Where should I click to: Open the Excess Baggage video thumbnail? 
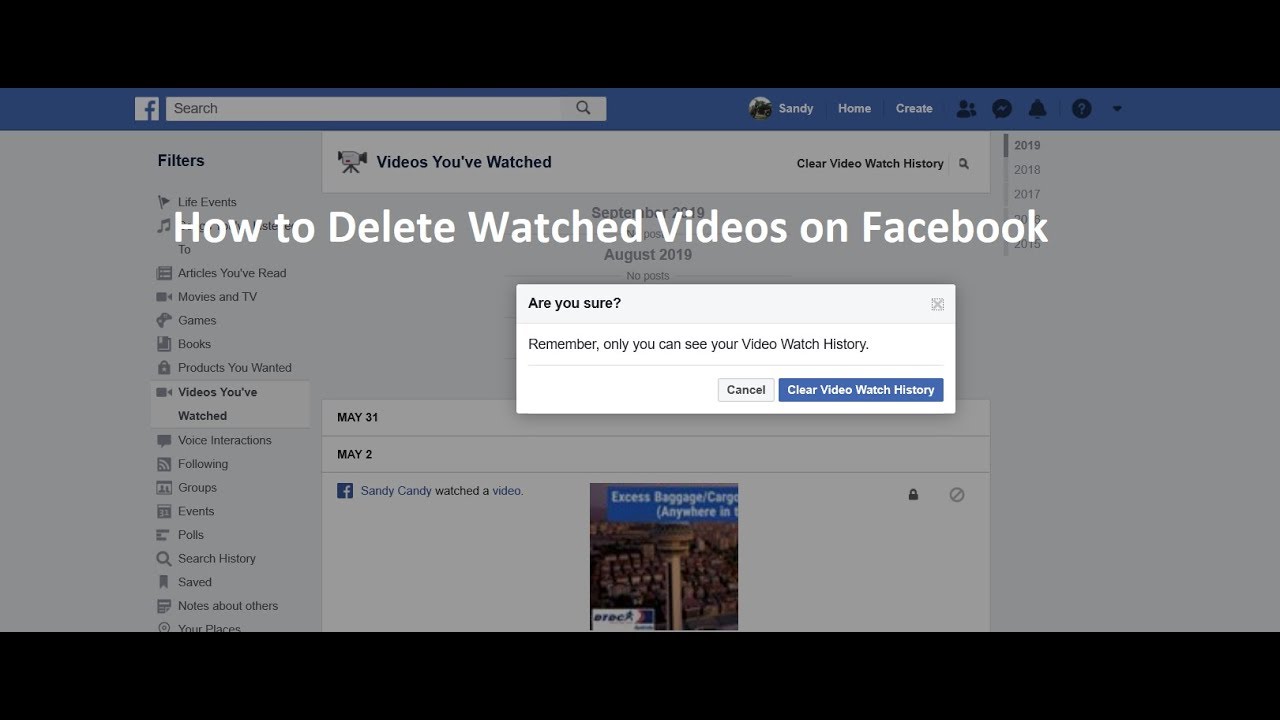pyautogui.click(x=664, y=557)
